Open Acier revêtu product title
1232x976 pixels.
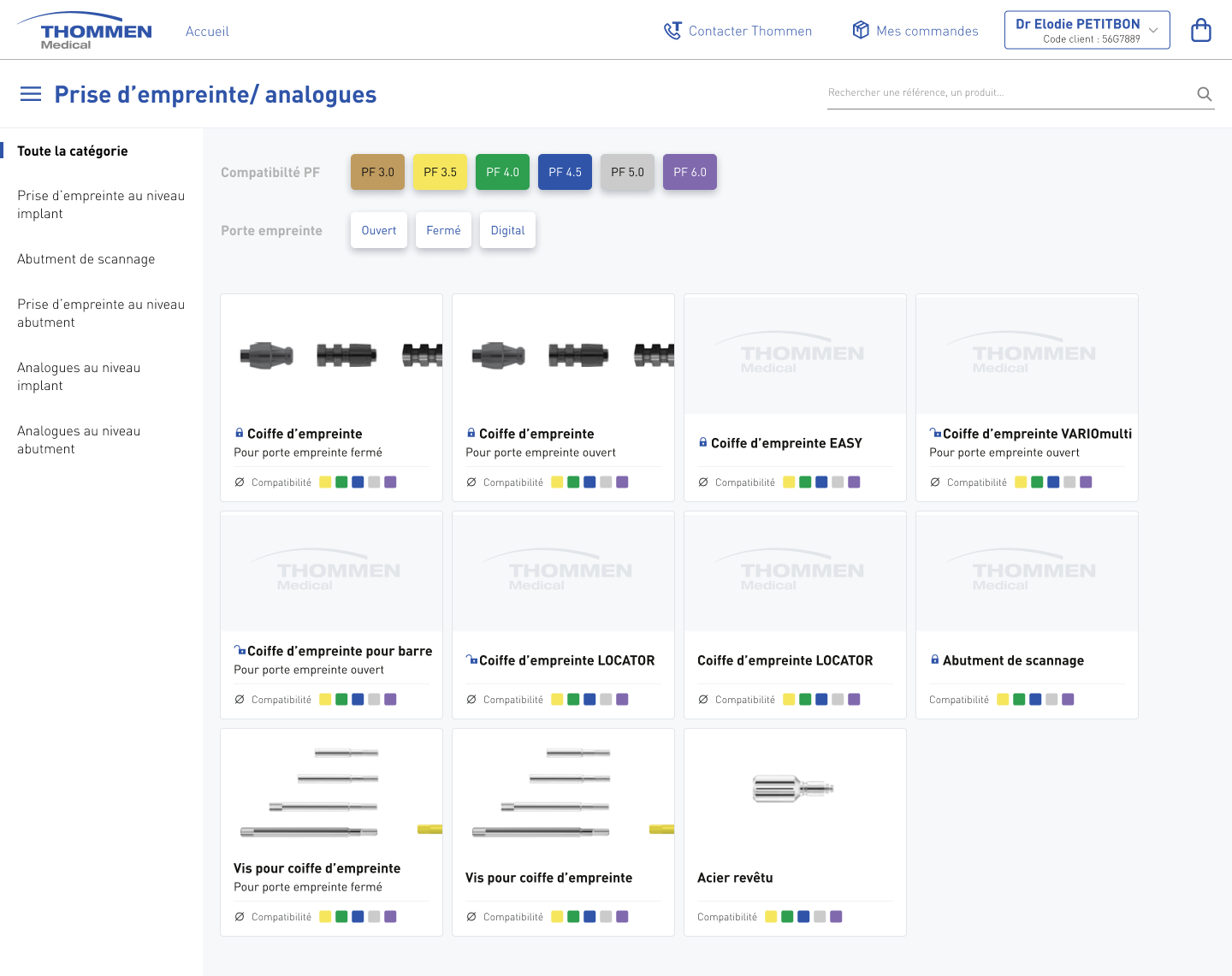pyautogui.click(x=735, y=878)
